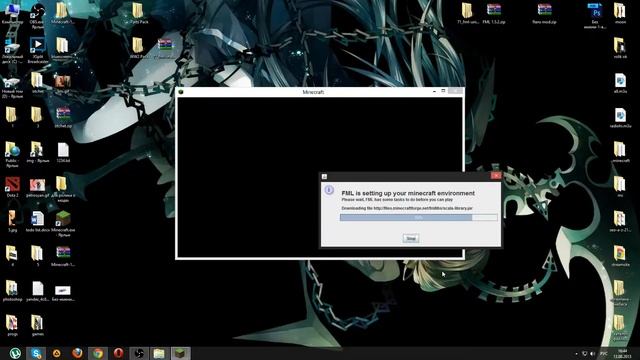Click the volume icon in system tray

click(593, 353)
